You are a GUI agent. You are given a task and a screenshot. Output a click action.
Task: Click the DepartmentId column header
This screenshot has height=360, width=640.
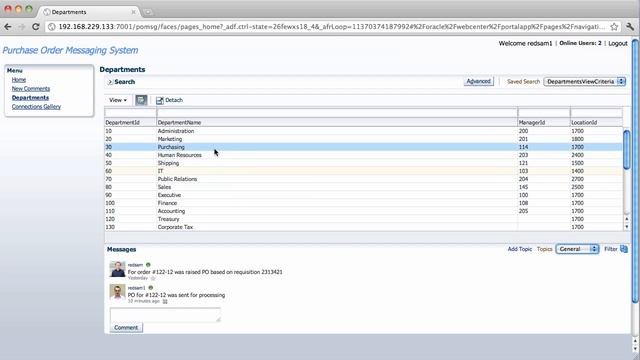click(x=131, y=122)
